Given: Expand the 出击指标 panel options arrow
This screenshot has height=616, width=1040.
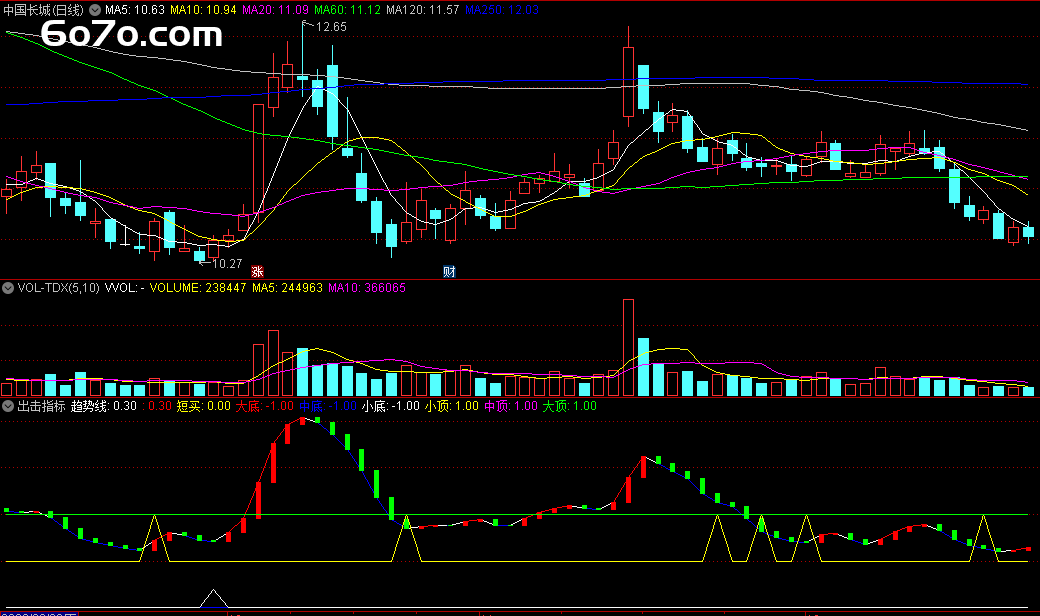Looking at the screenshot, I should [x=8, y=406].
